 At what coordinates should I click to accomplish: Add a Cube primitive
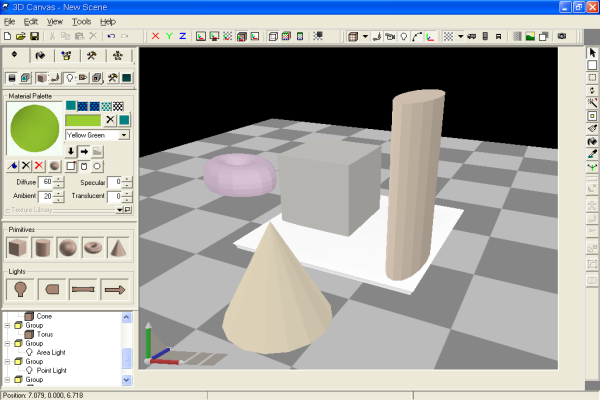(x=17, y=248)
